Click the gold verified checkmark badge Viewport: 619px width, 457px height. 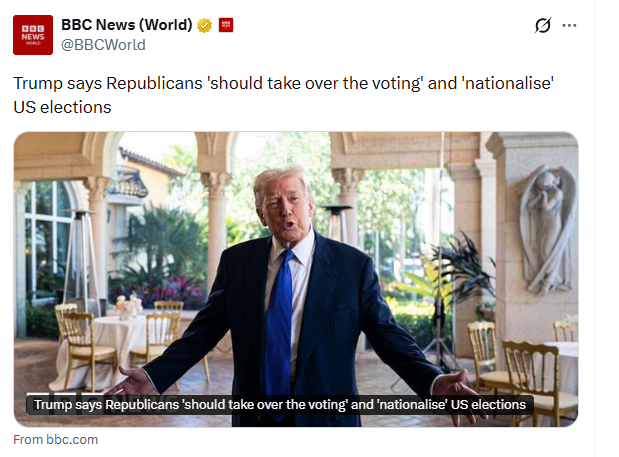[203, 24]
